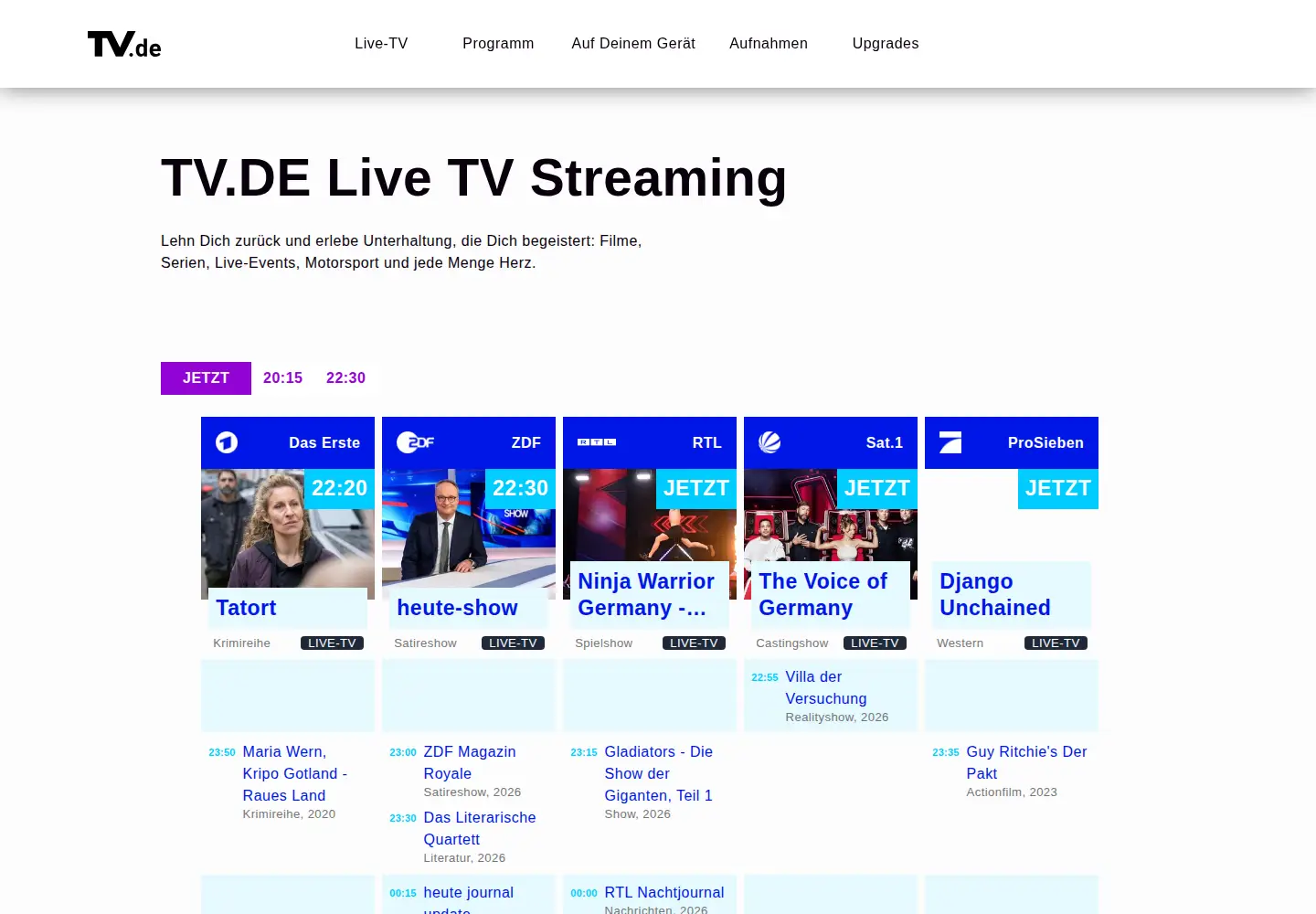Viewport: 1316px width, 914px height.
Task: Open Villa der Versuchung listing
Action: click(x=826, y=687)
